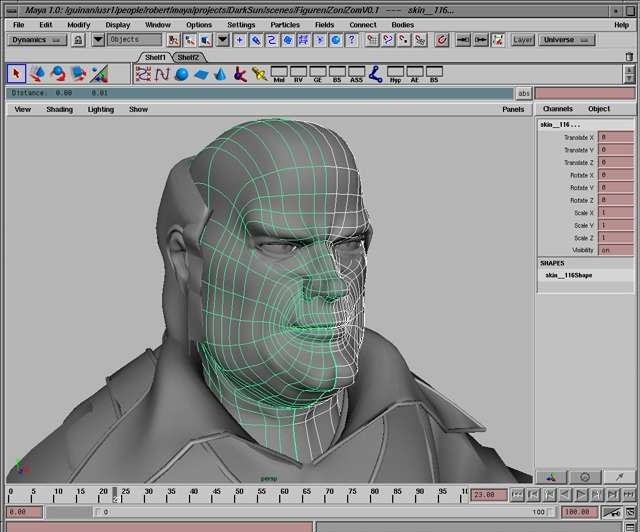Image resolution: width=640 pixels, height=532 pixels.
Task: Click the help question mark icon
Action: tap(351, 40)
